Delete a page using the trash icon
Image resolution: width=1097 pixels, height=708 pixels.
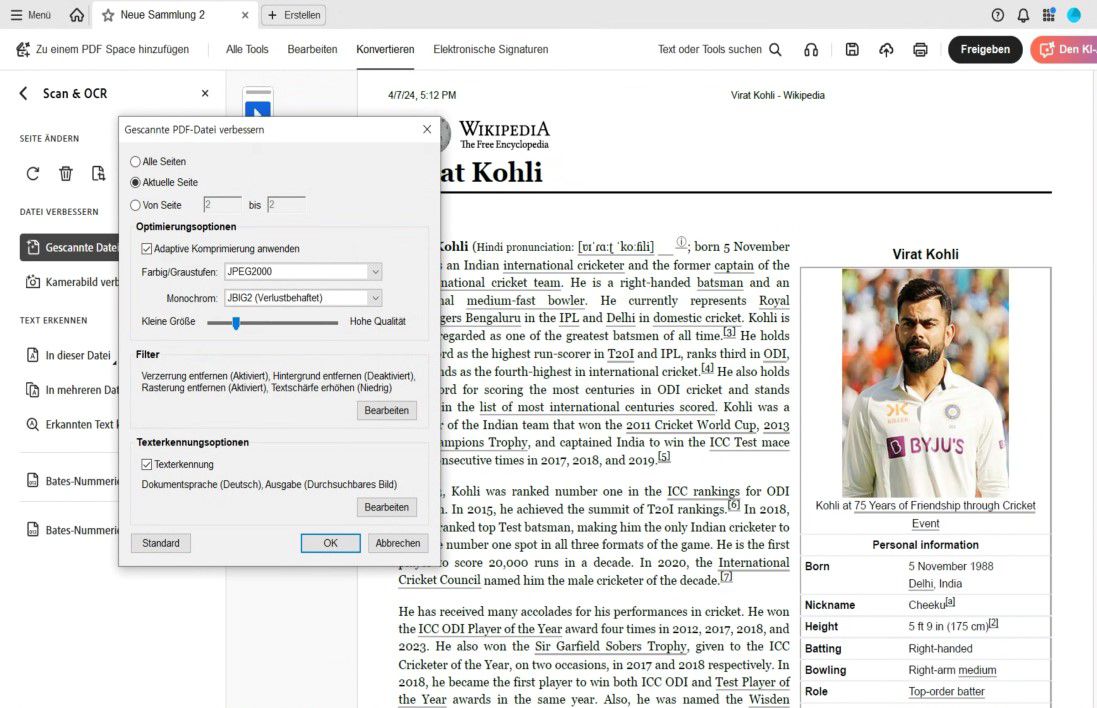[65, 173]
